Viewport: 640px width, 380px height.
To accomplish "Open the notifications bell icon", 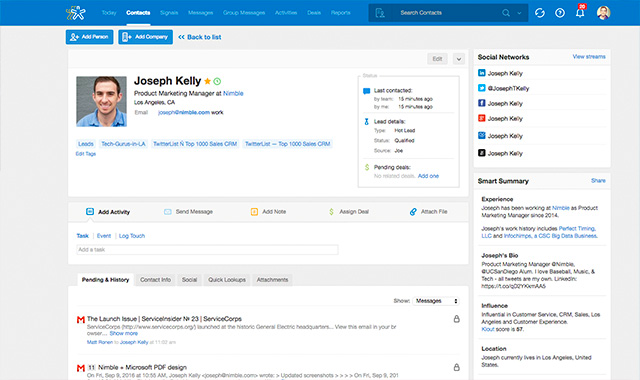I will (580, 13).
